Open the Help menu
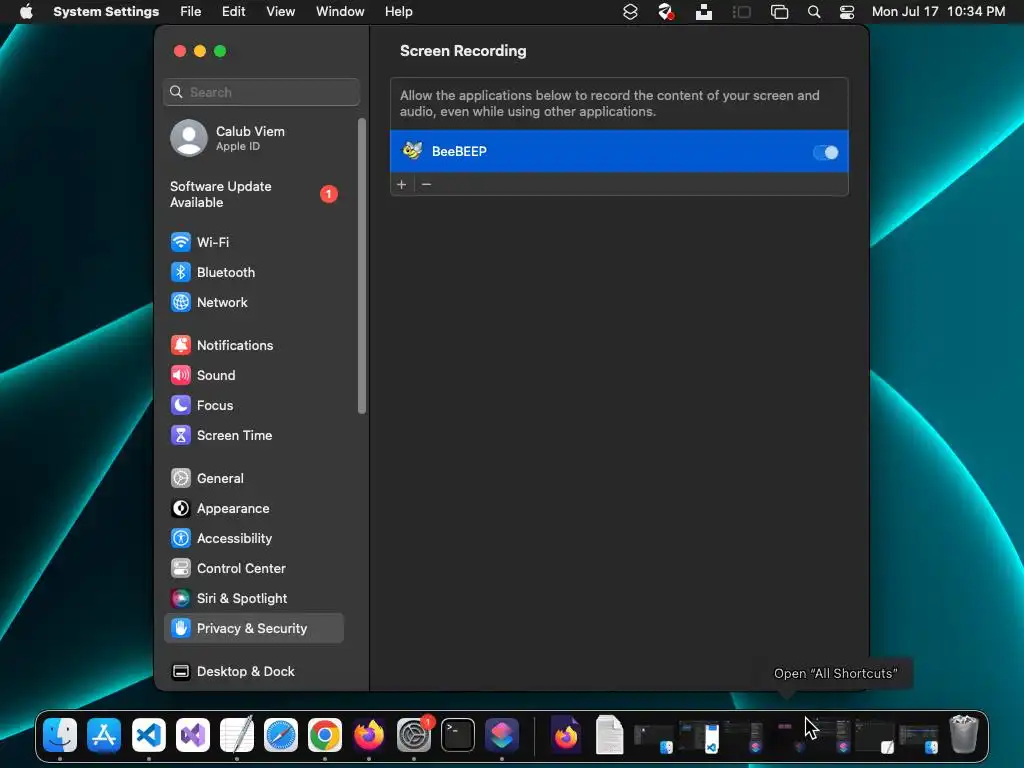Image resolution: width=1024 pixels, height=768 pixels. click(x=398, y=12)
